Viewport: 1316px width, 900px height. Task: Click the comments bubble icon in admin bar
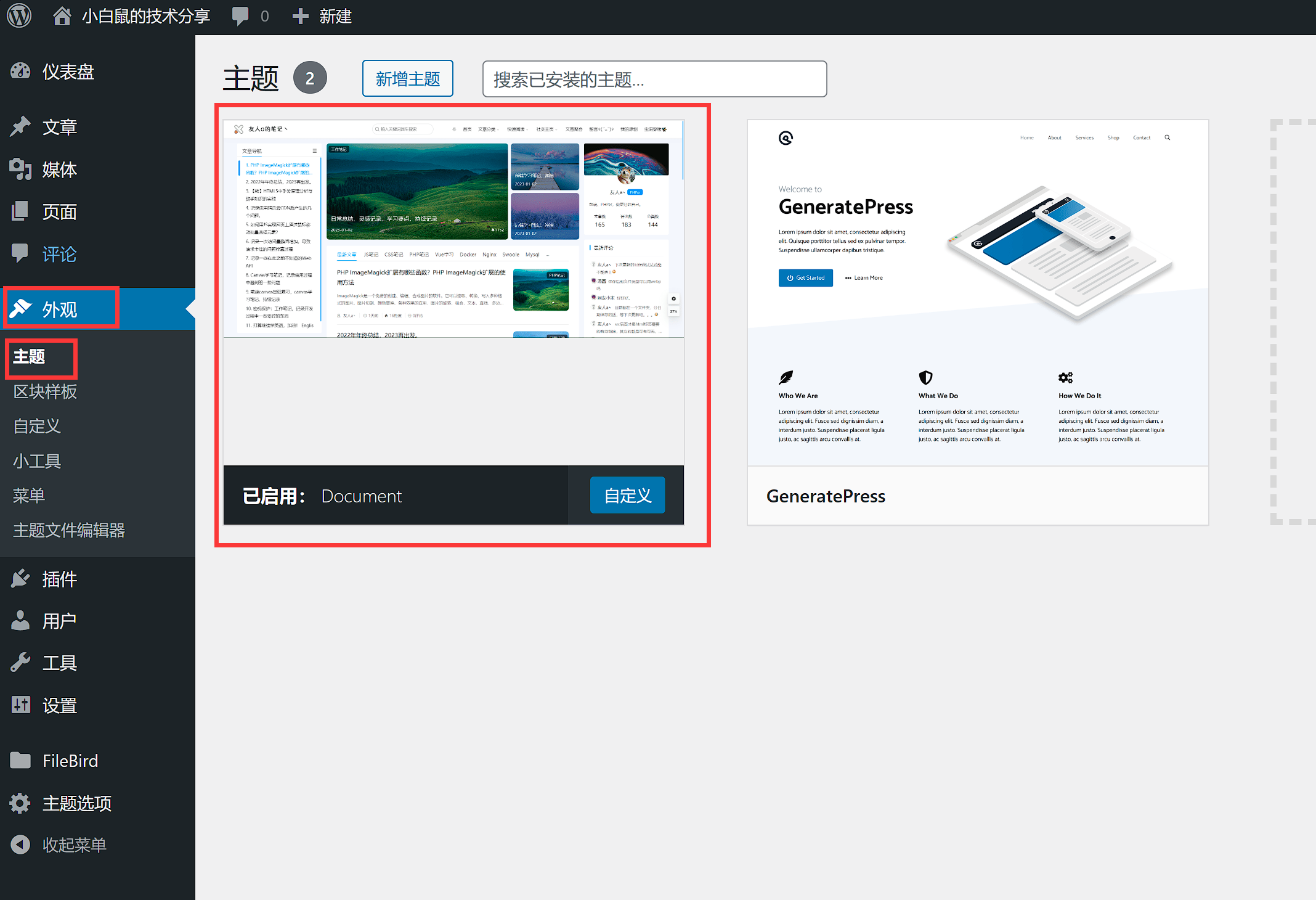pos(240,16)
